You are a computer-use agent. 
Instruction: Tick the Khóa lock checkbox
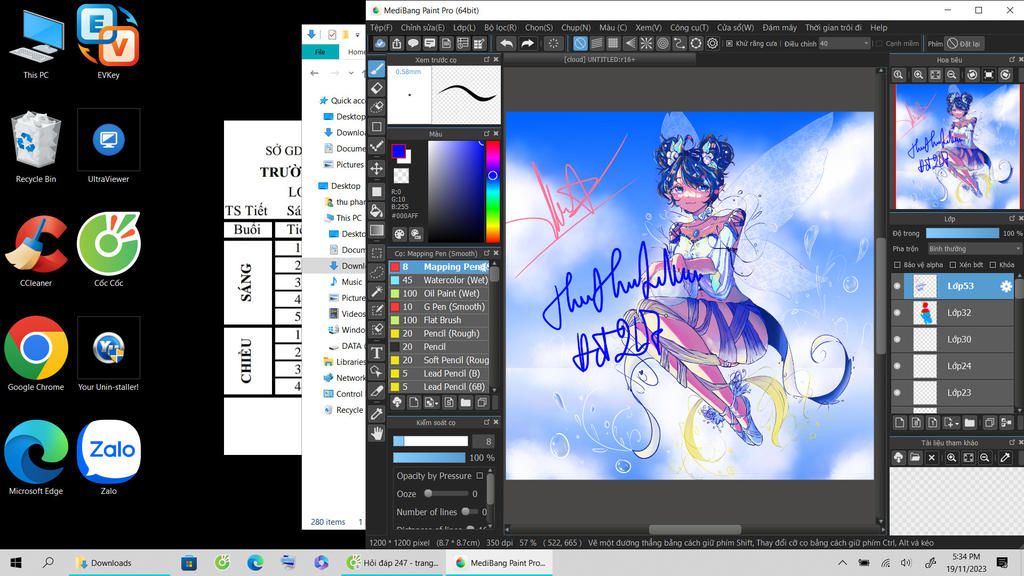[x=993, y=264]
